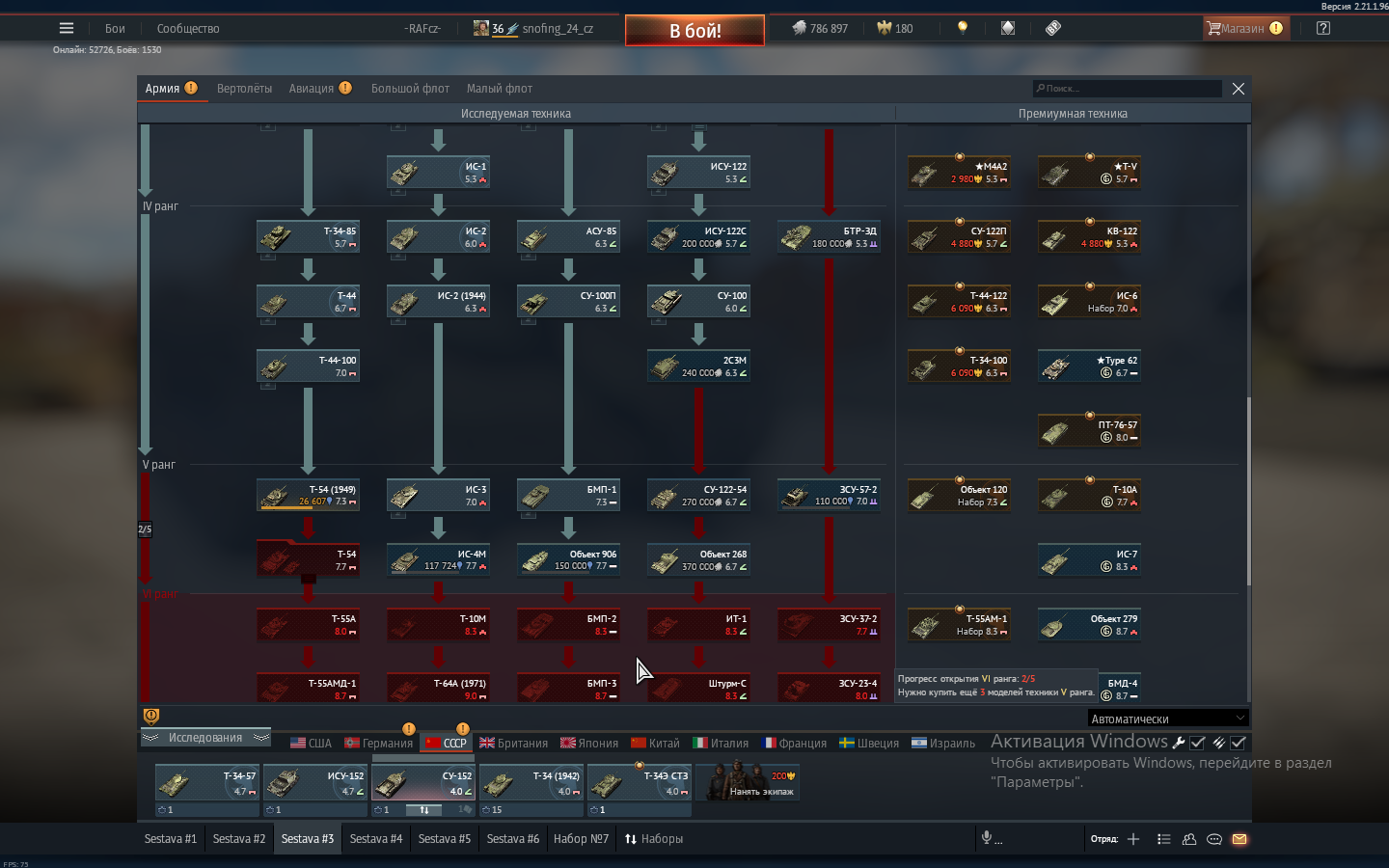The width and height of the screenshot is (1389, 868).
Task: Open the Наборы presets list
Action: [654, 838]
